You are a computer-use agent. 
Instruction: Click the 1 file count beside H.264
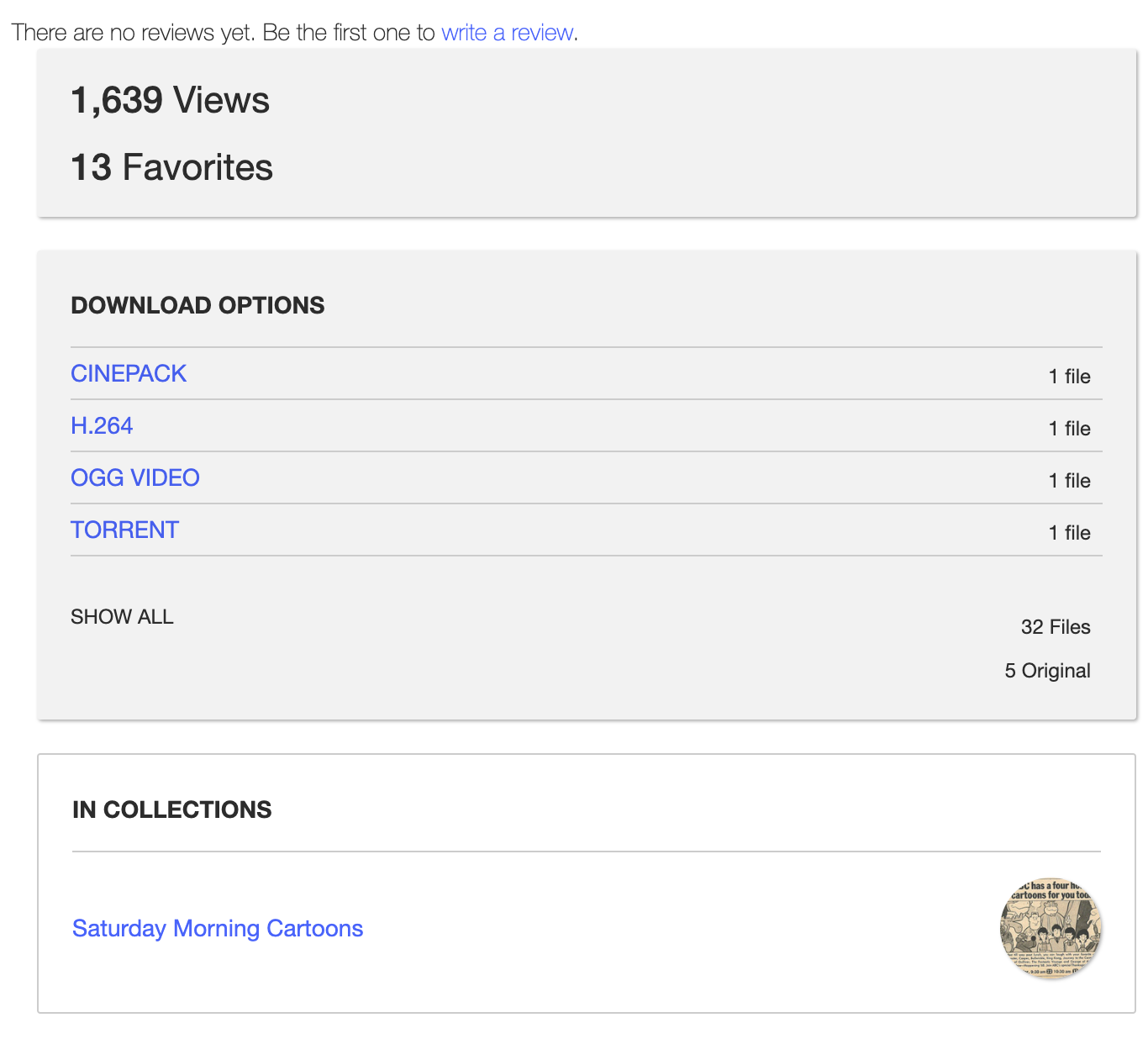[x=1069, y=429]
